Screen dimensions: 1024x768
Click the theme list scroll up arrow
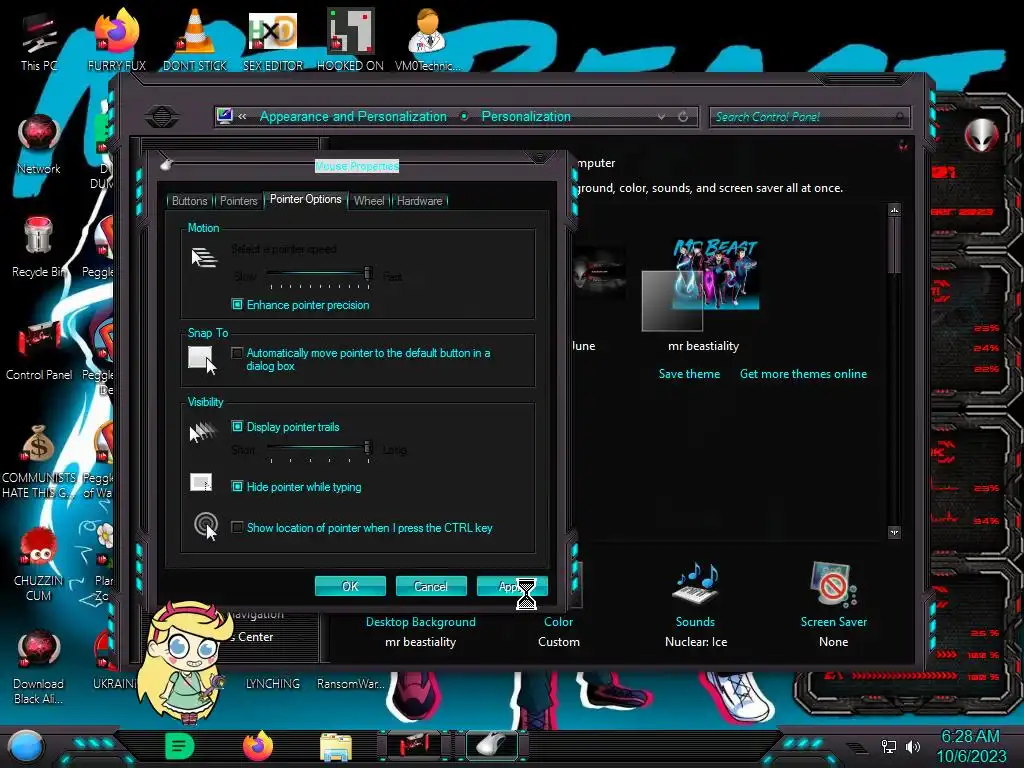click(x=895, y=210)
